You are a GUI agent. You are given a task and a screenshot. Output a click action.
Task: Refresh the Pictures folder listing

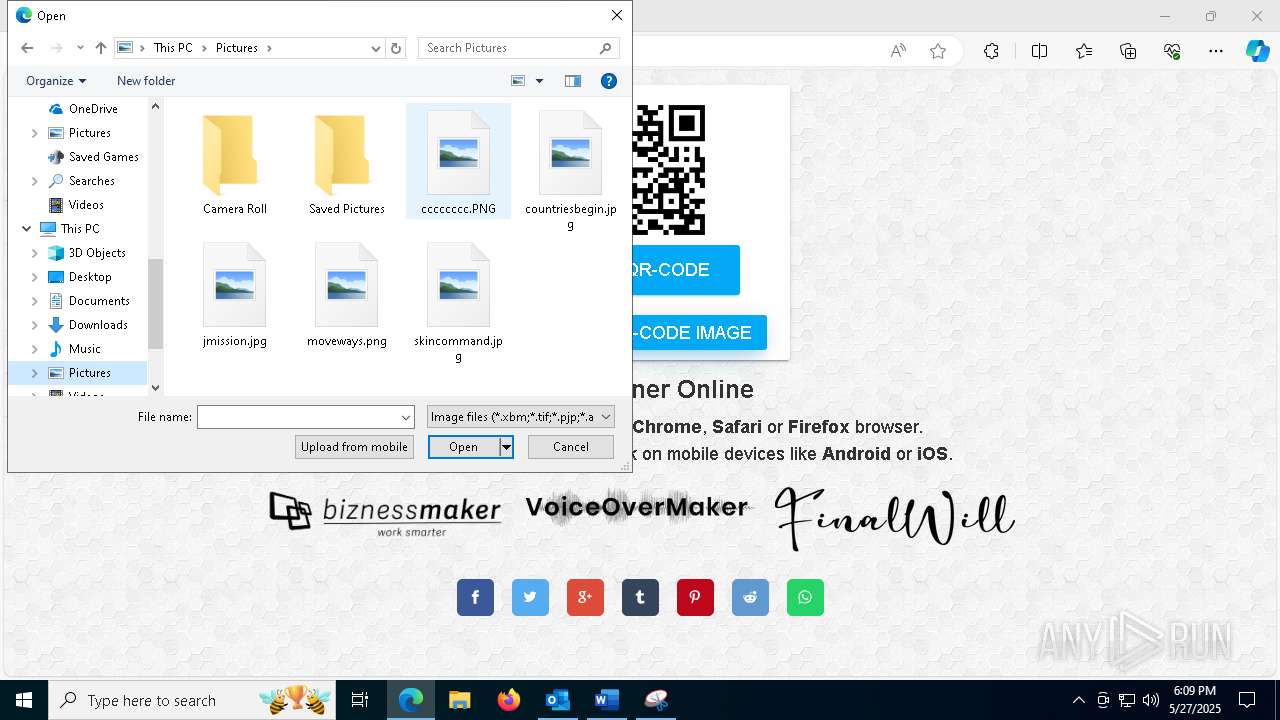tap(396, 48)
